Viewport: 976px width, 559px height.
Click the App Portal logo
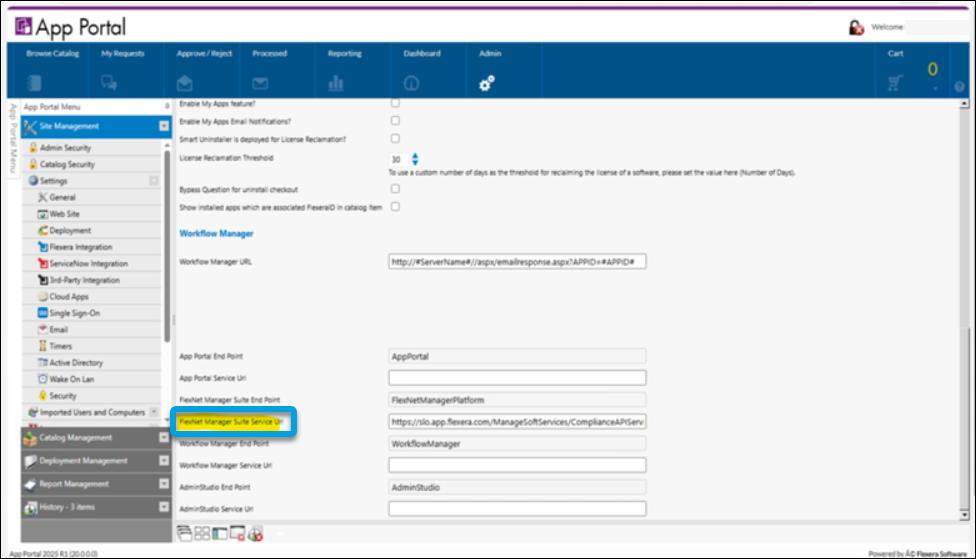70,27
